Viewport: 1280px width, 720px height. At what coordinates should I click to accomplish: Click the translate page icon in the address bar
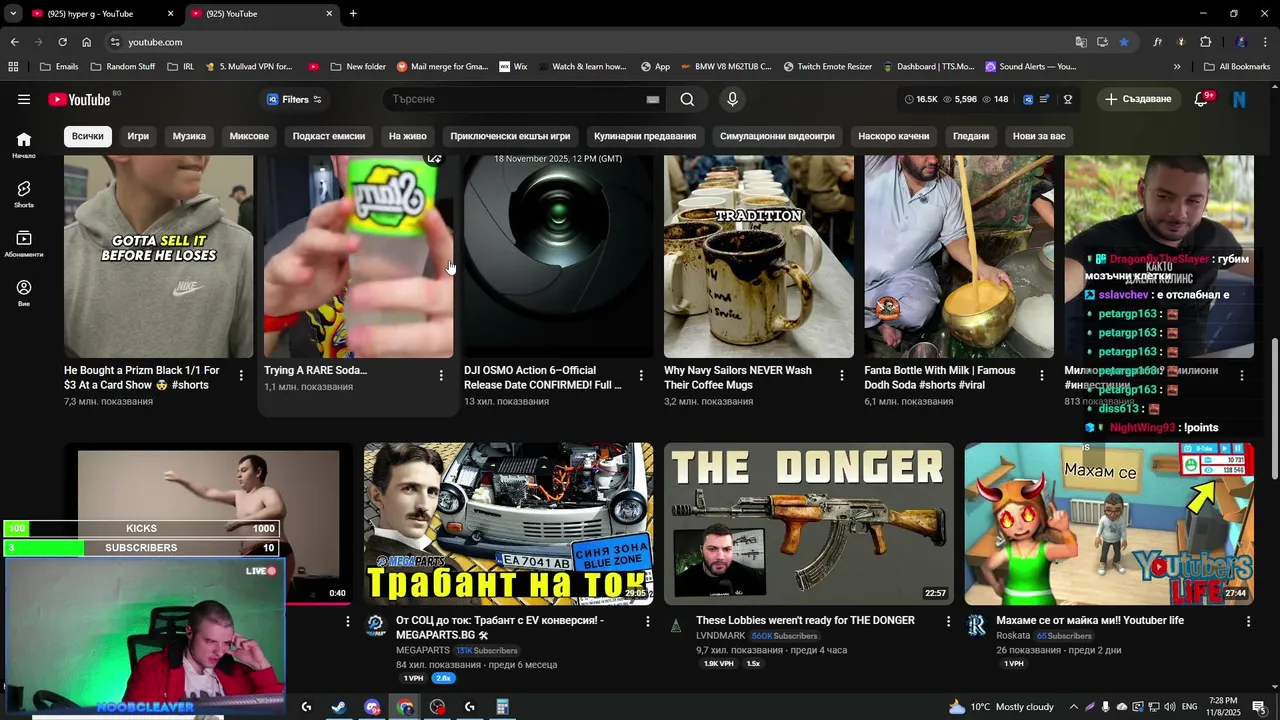click(x=1081, y=42)
